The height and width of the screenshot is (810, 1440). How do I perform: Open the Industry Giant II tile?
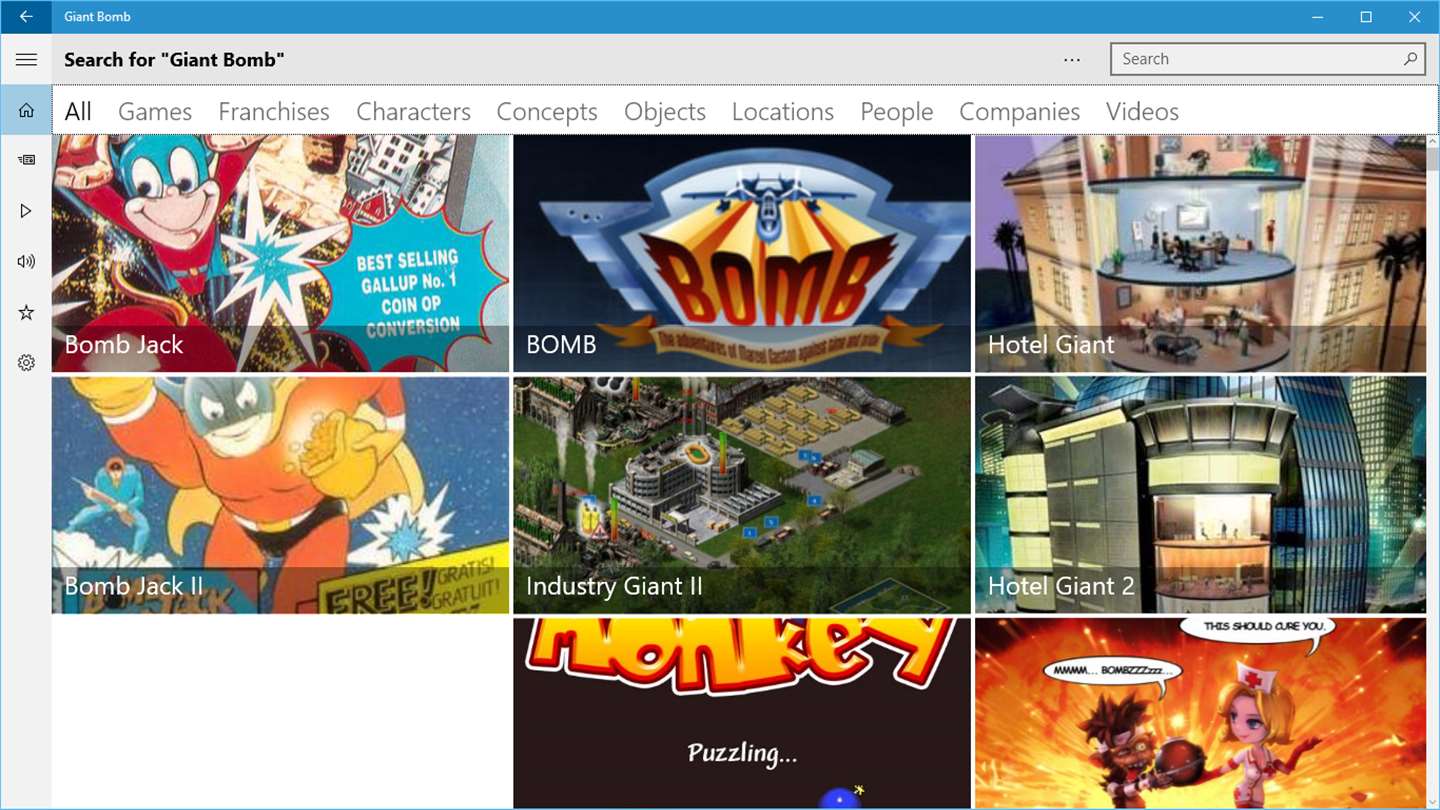pos(742,495)
